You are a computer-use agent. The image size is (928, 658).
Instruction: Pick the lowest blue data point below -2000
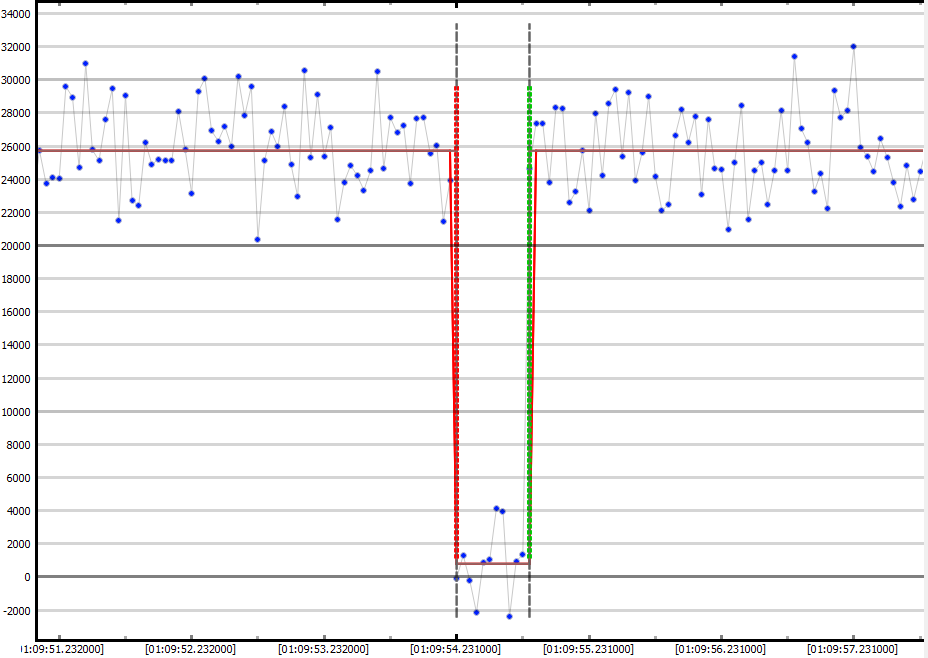pyautogui.click(x=509, y=616)
